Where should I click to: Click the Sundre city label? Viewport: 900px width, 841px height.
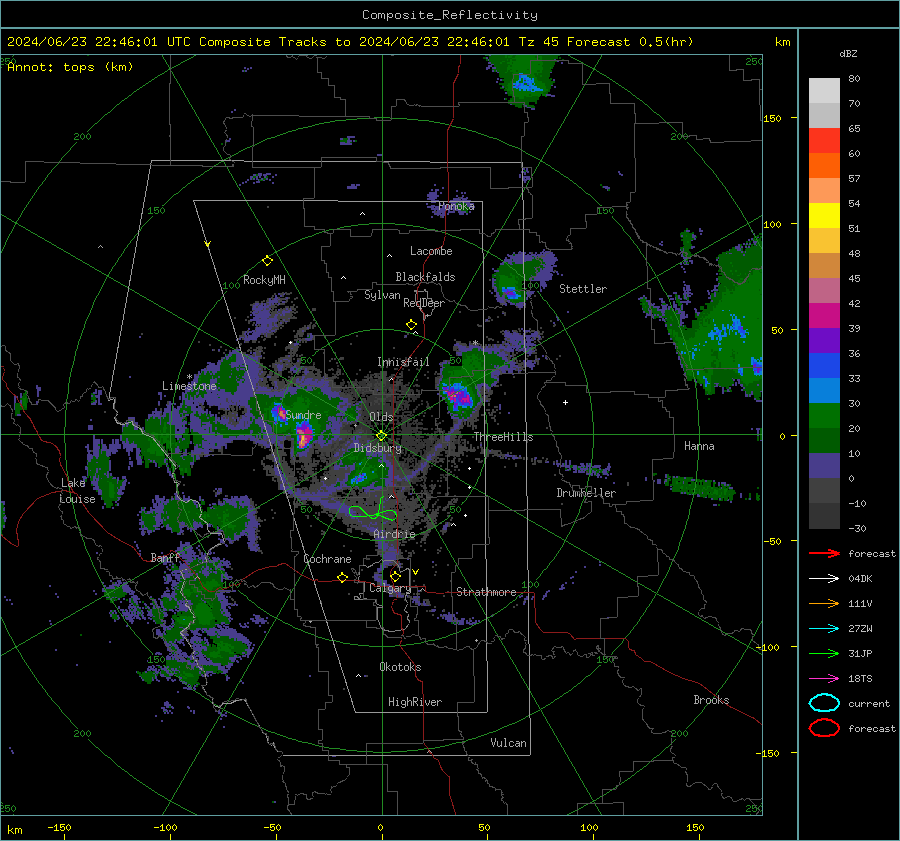click(304, 415)
